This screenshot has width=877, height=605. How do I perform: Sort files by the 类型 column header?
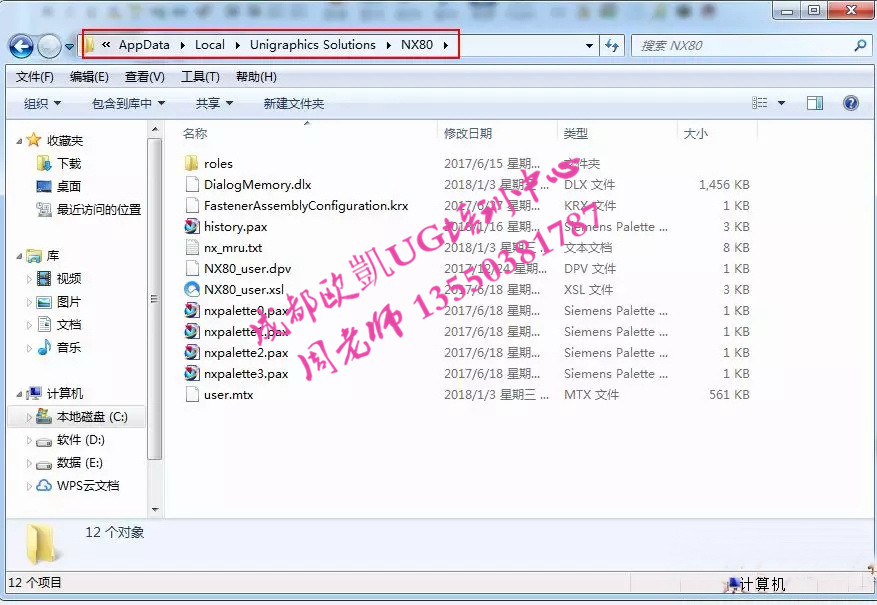click(x=576, y=134)
